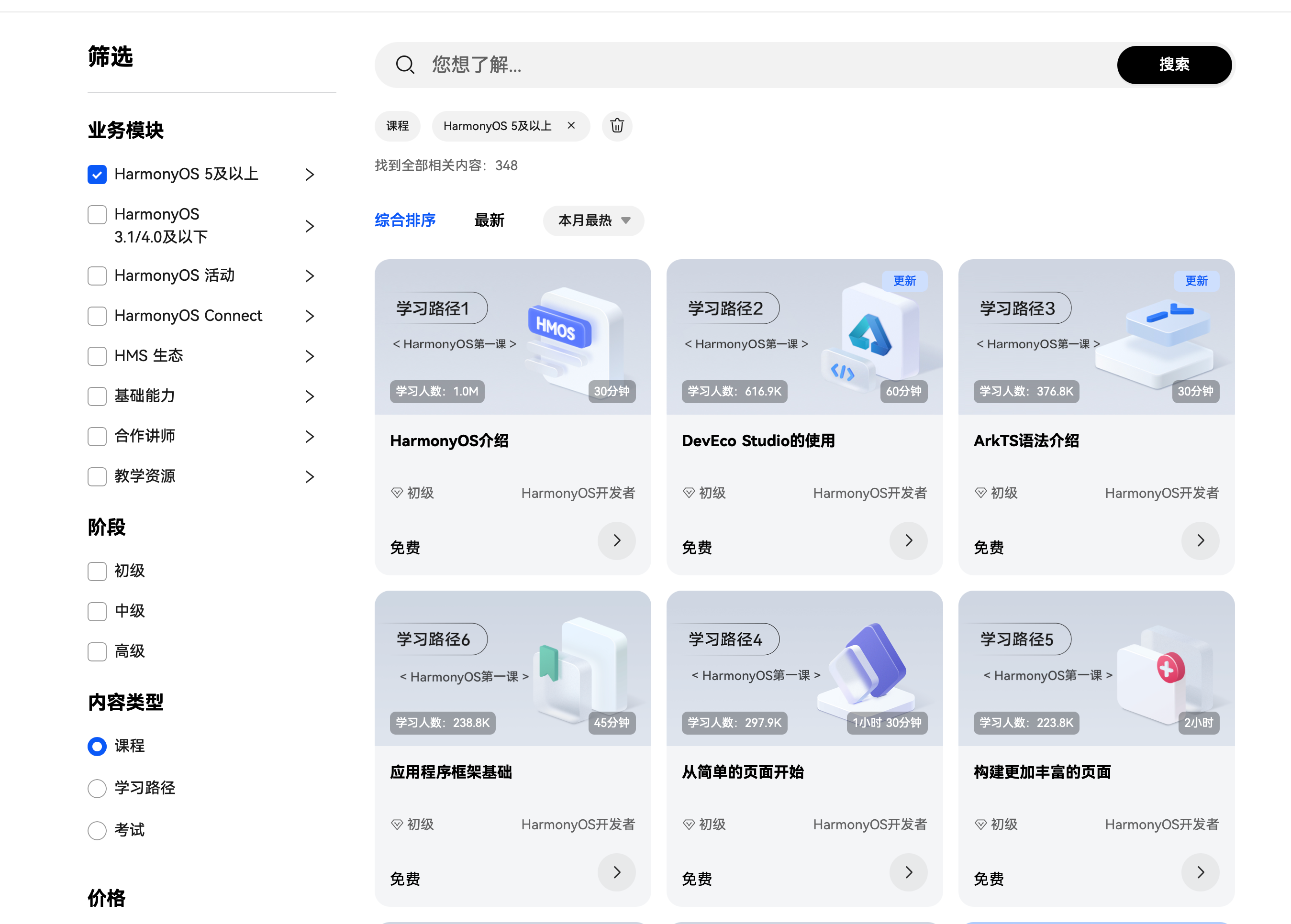Image resolution: width=1291 pixels, height=924 pixels.
Task: Uncheck the HarmonyOS 5及以上 checkbox
Action: point(97,175)
